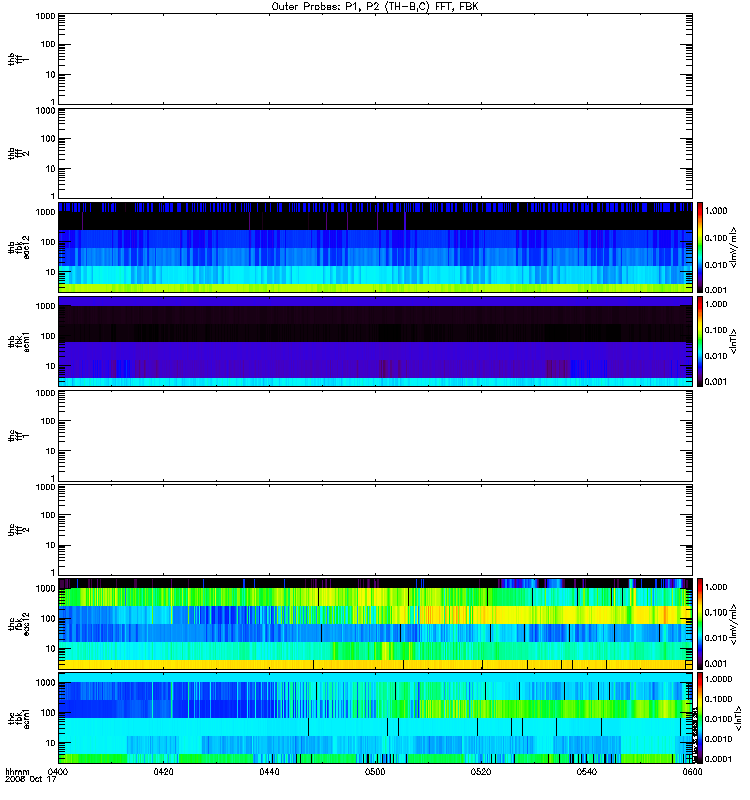This screenshot has width=750, height=800.
Task: Click the 'thc fbk scm1' y-axis title
Action: (19, 718)
